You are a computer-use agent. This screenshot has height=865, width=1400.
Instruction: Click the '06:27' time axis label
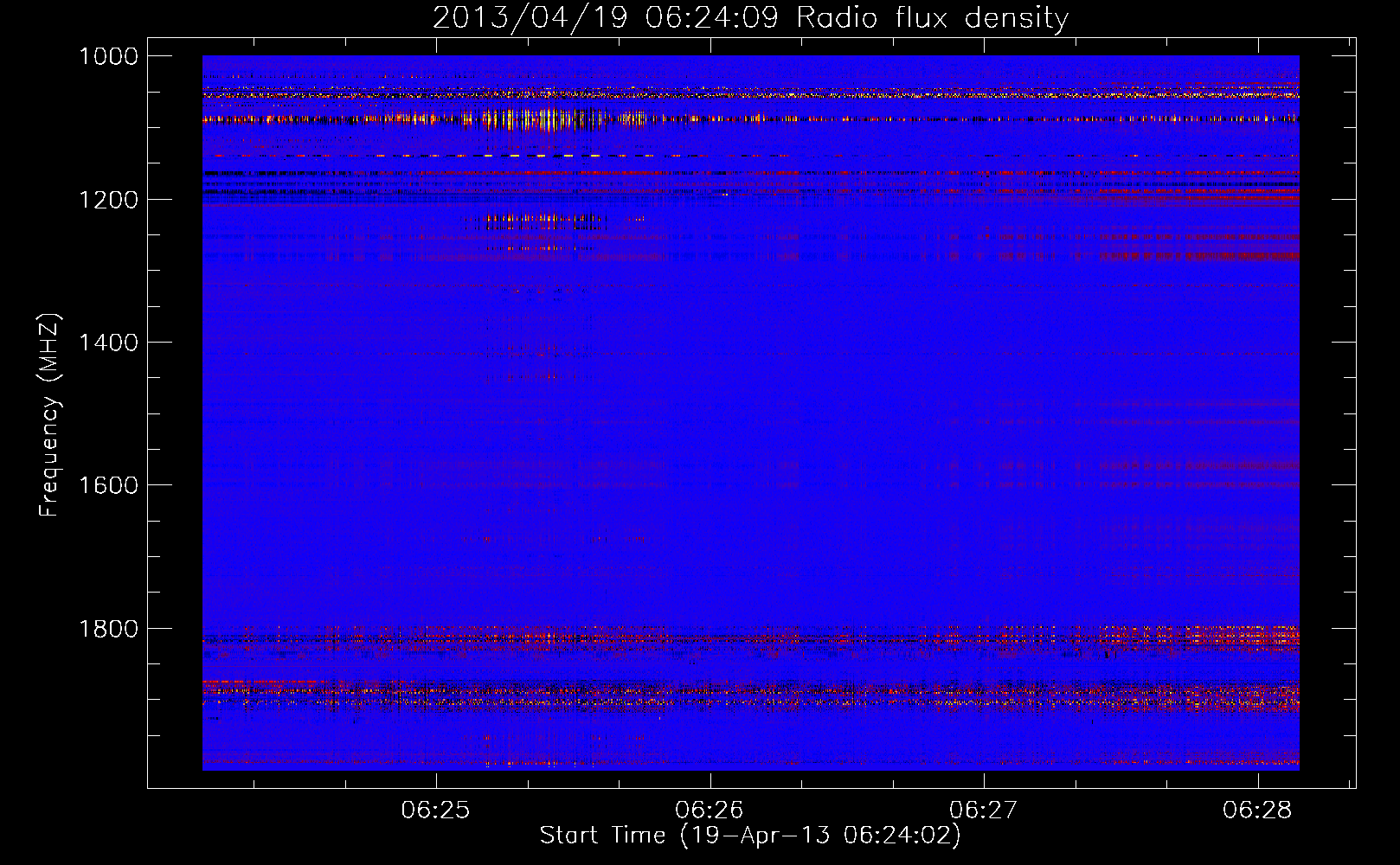coord(983,810)
